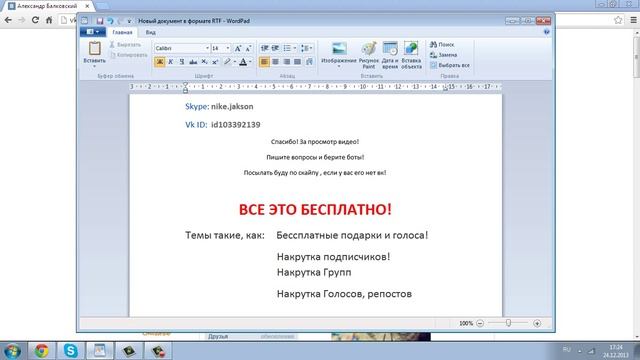Apply the text highlight color marker
The image size is (640, 360).
coord(227,62)
